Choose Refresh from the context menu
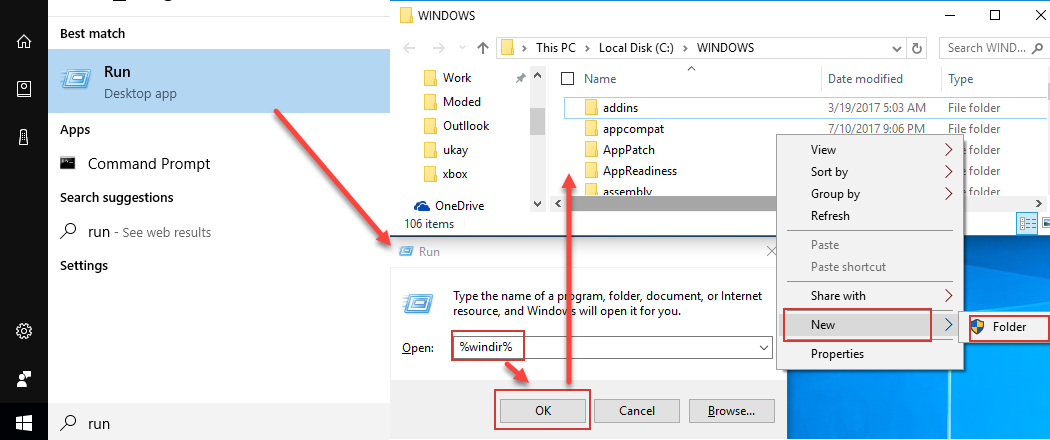This screenshot has height=440, width=1050. coord(830,216)
